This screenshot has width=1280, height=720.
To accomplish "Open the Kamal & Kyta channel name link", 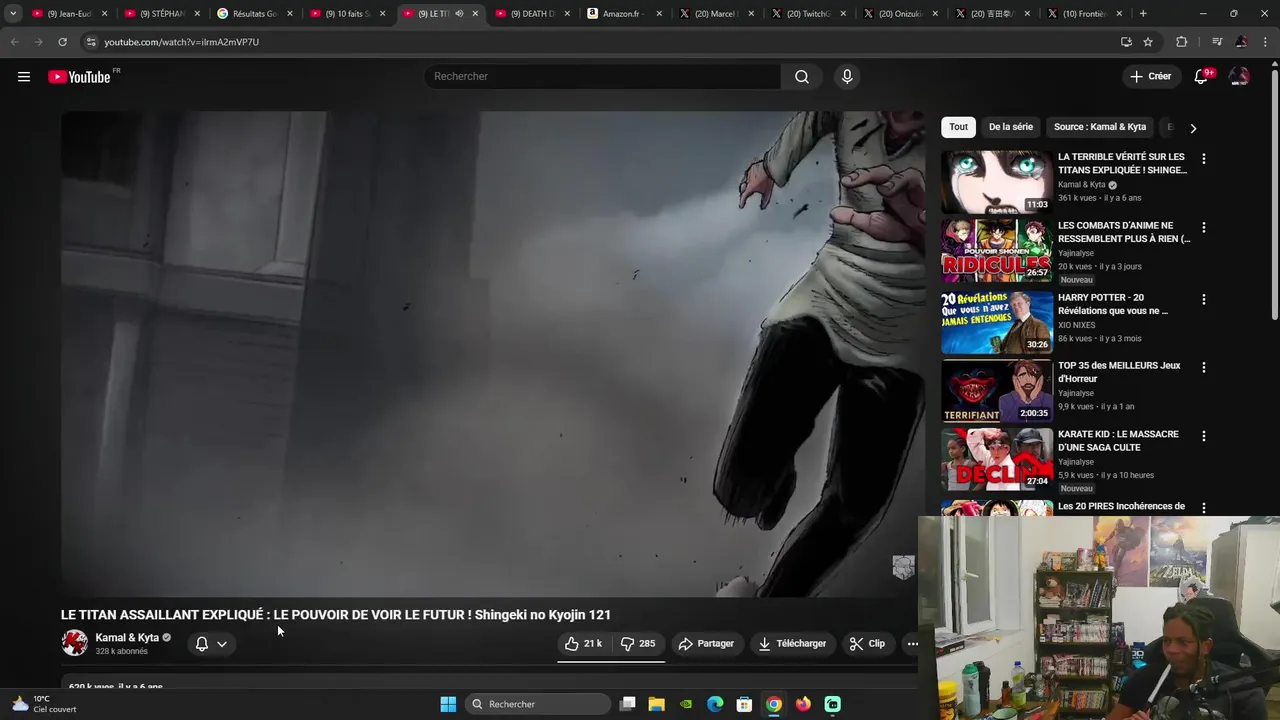I will coord(127,638).
